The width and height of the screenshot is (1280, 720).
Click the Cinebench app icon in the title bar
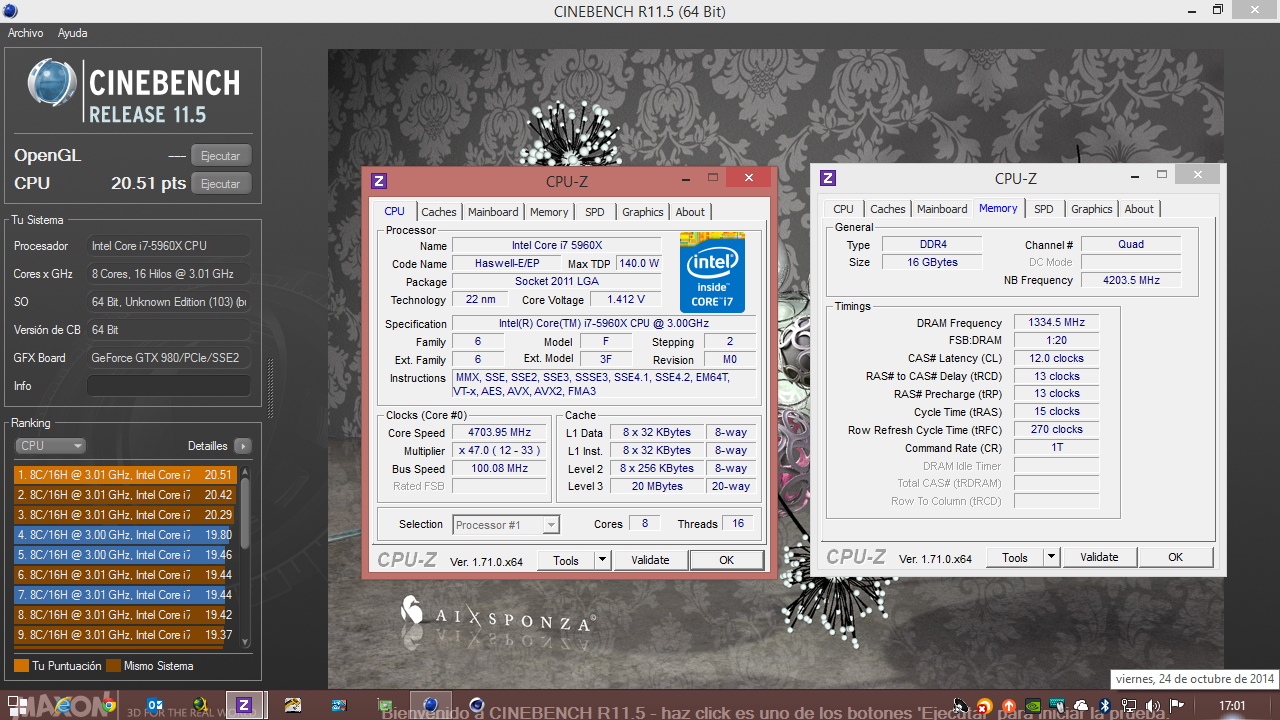tap(11, 11)
